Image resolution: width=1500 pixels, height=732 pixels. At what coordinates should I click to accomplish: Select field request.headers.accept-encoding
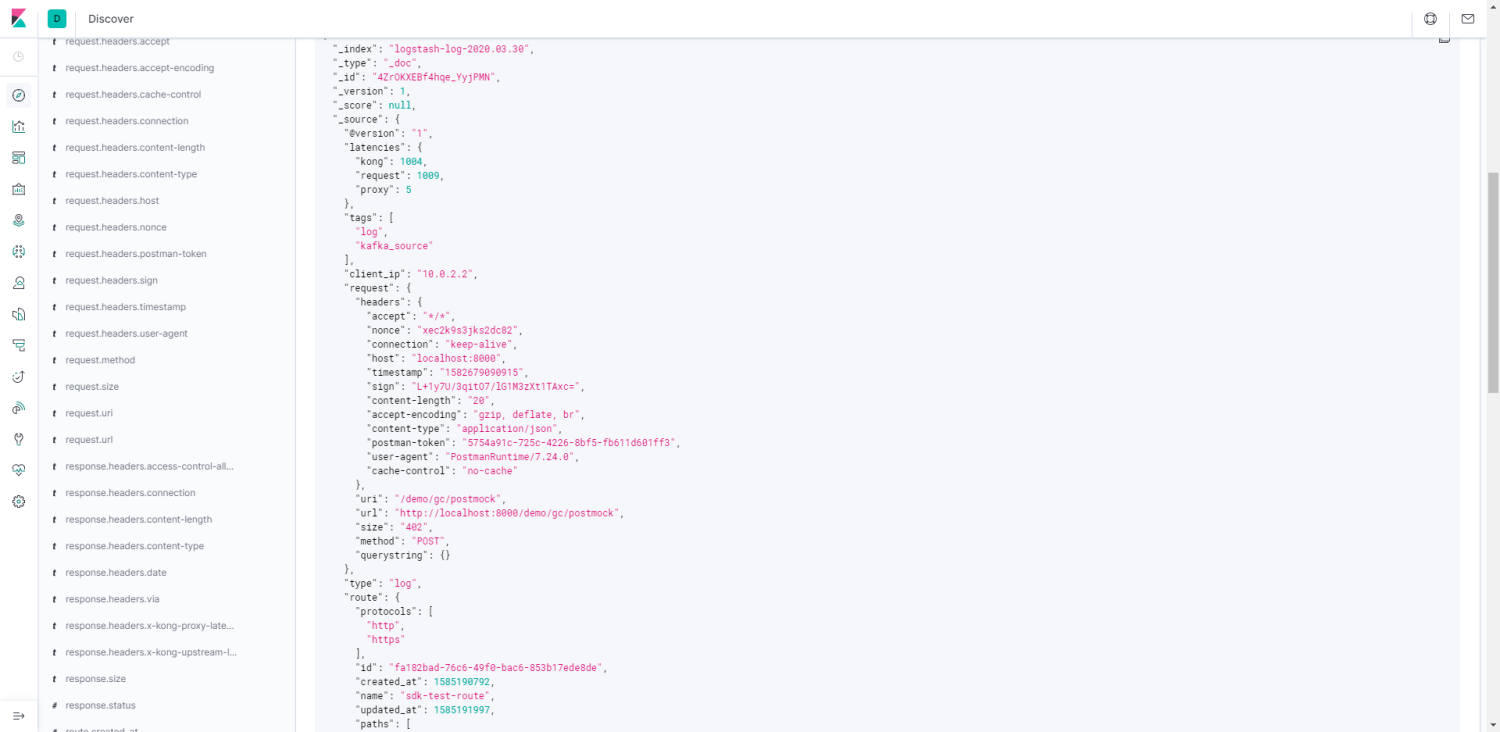[x=140, y=68]
